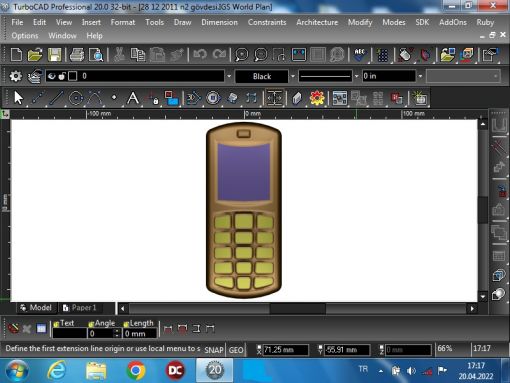Image resolution: width=510 pixels, height=383 pixels.
Task: Open the Dimension menu
Action: [x=219, y=22]
